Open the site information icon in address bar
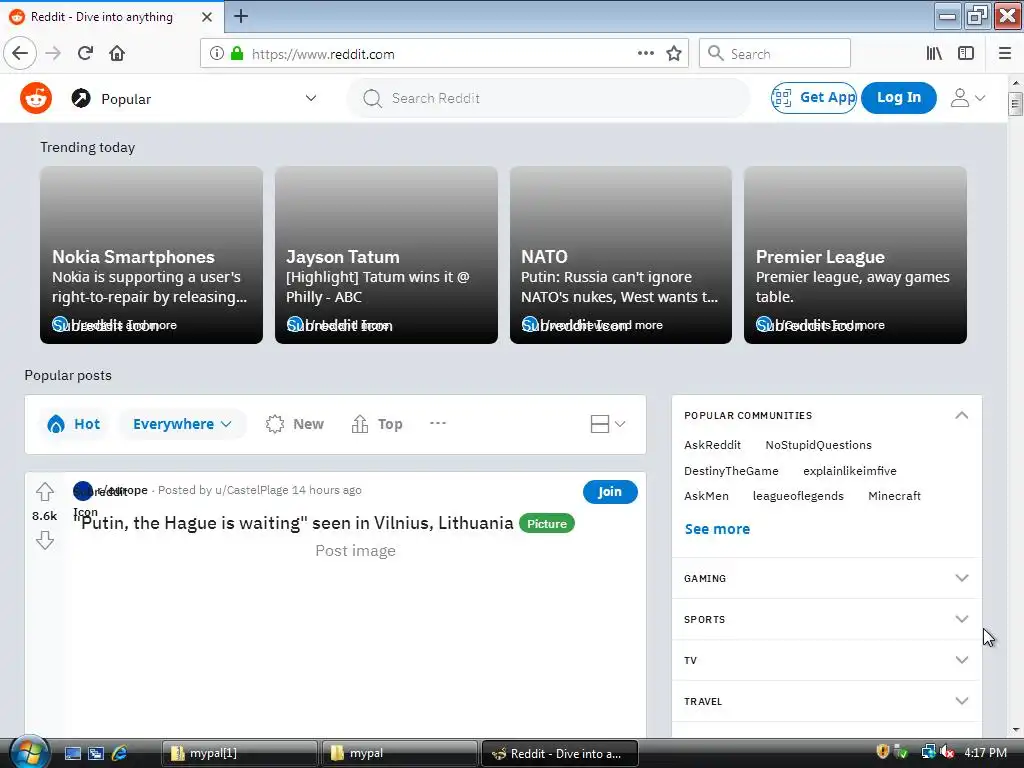 (217, 54)
